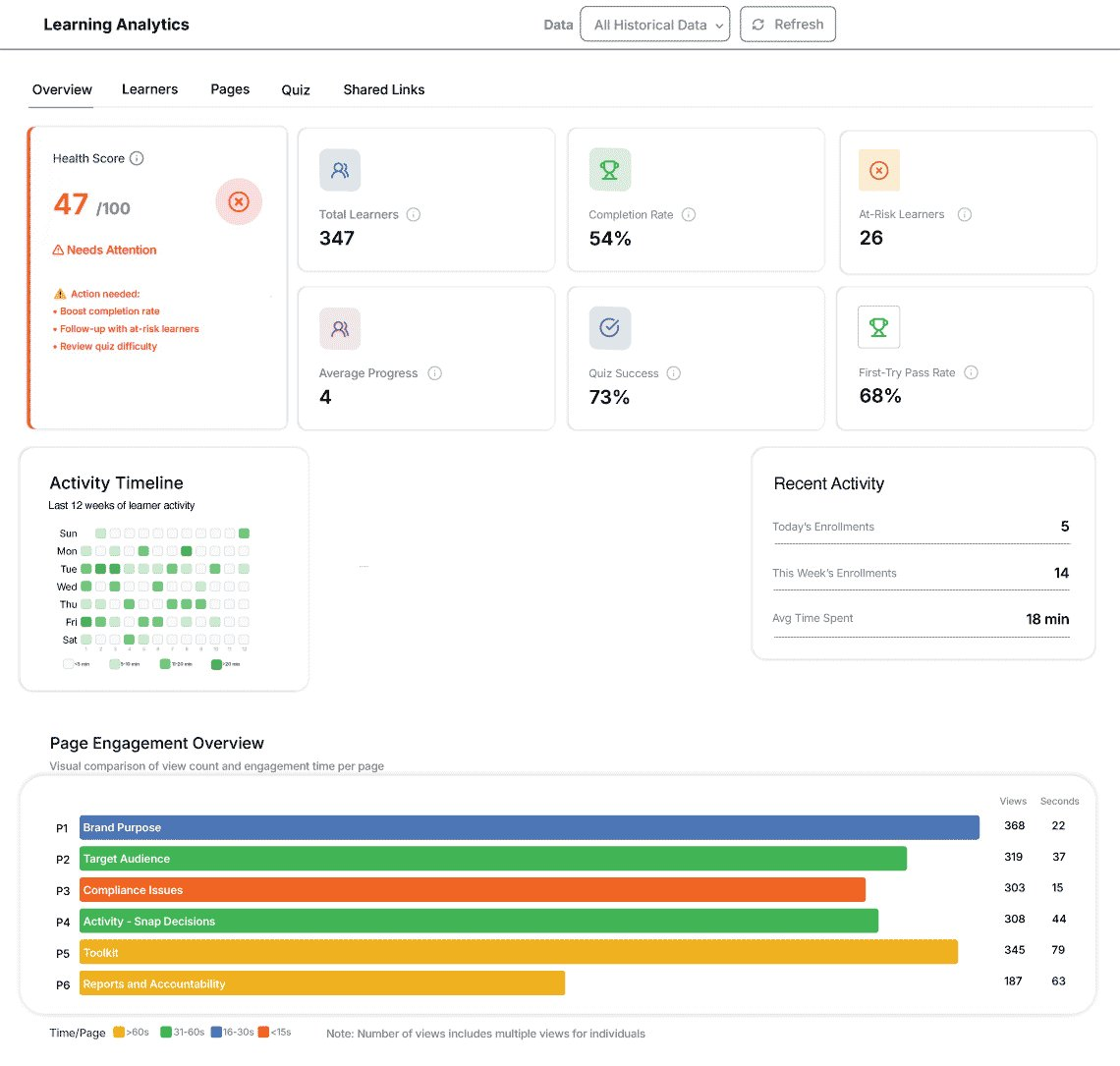The width and height of the screenshot is (1120, 1066).
Task: Switch to the Learners tab
Action: 149,88
